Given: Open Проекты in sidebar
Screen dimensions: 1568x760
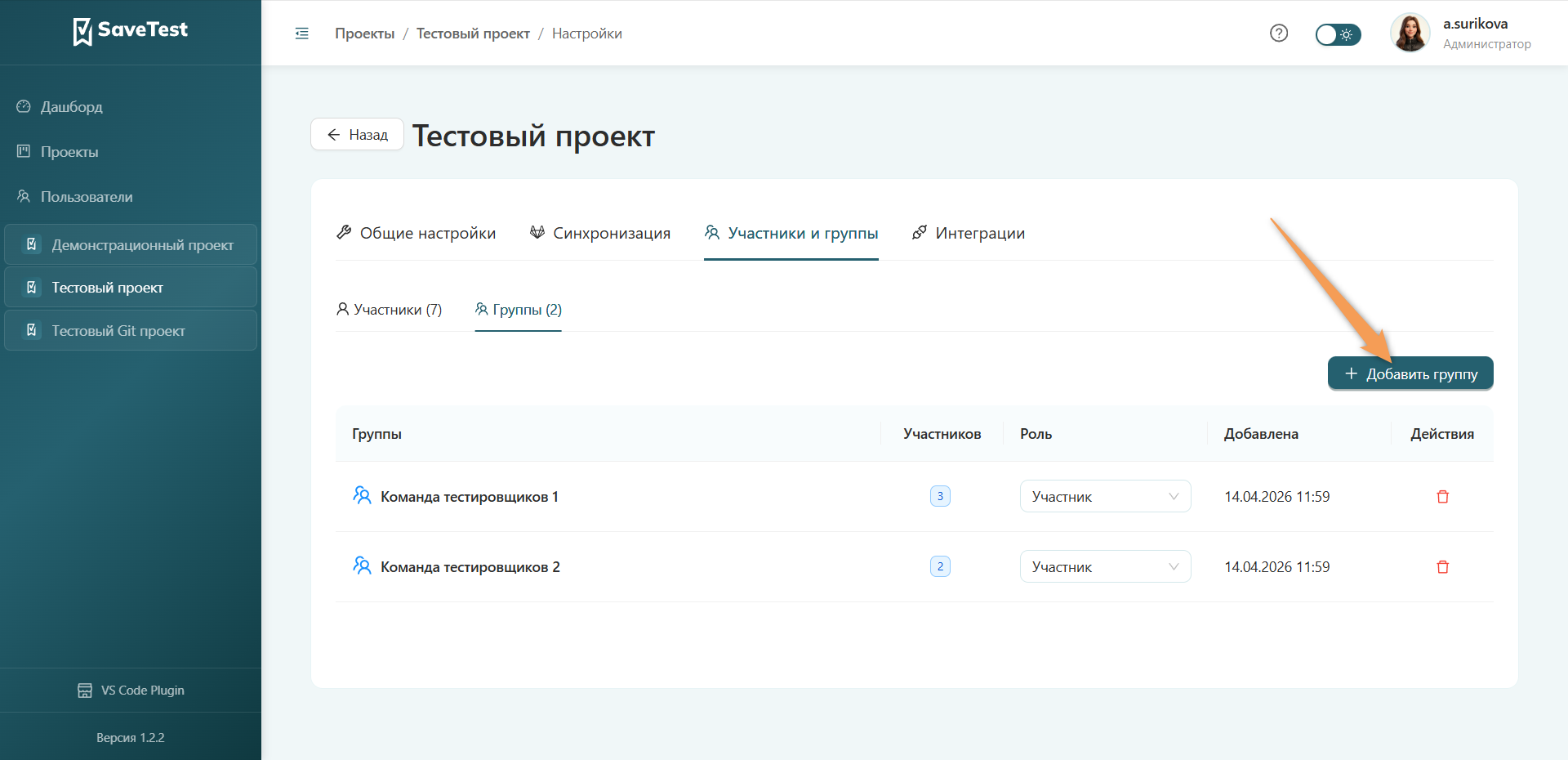Looking at the screenshot, I should pyautogui.click(x=69, y=152).
